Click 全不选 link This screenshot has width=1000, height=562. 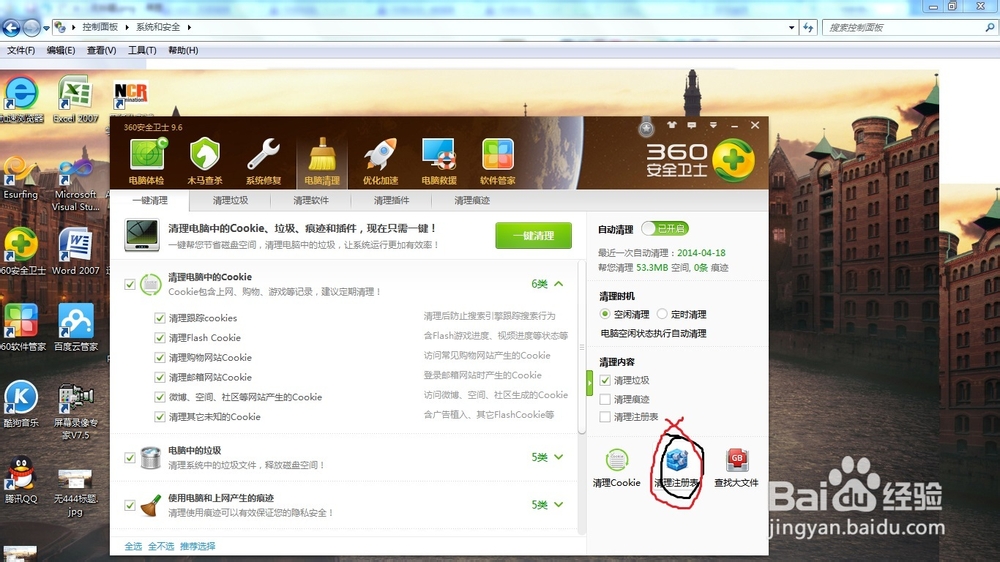click(x=161, y=546)
